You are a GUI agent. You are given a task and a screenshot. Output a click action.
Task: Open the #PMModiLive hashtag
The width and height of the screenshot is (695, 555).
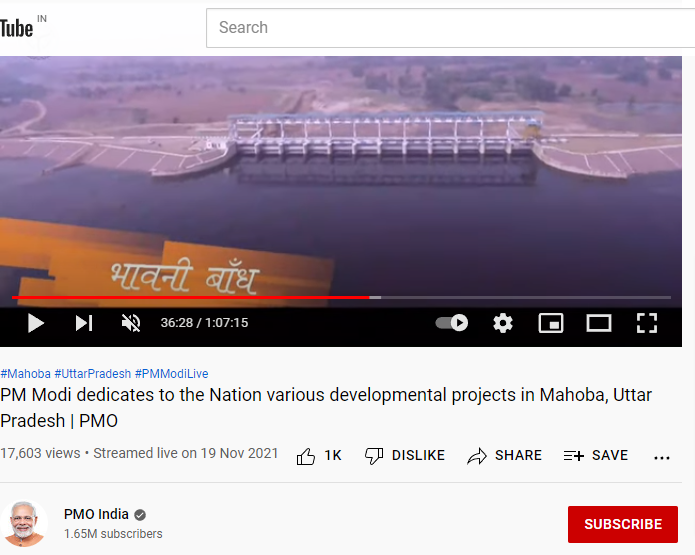[x=172, y=374]
